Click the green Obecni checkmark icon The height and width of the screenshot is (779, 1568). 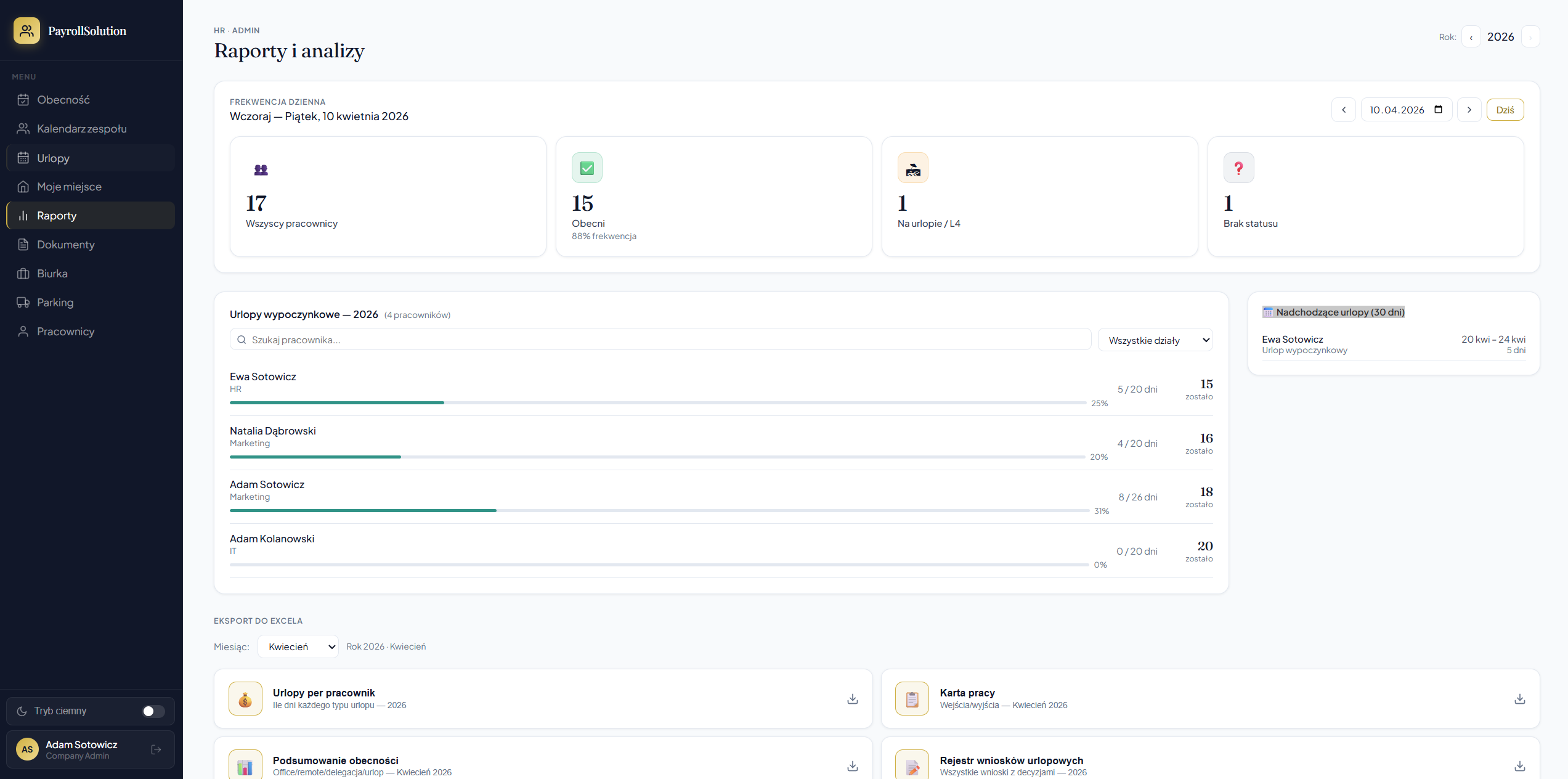[587, 168]
